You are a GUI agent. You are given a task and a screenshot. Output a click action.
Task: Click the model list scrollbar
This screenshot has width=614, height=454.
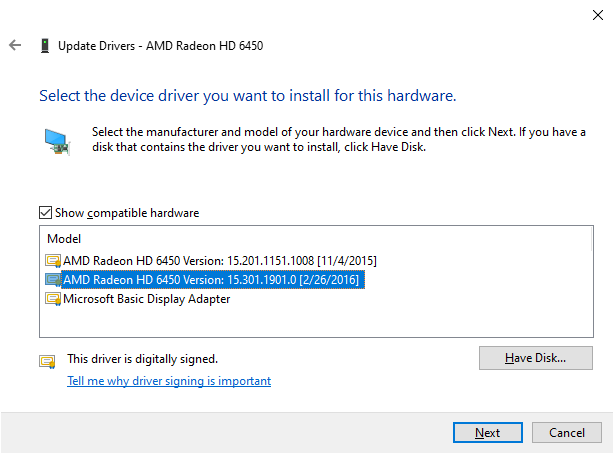coord(591,240)
